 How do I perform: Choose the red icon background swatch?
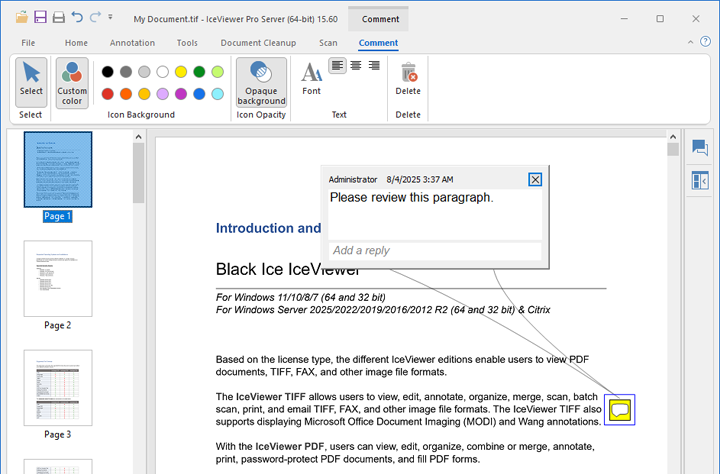pyautogui.click(x=107, y=94)
